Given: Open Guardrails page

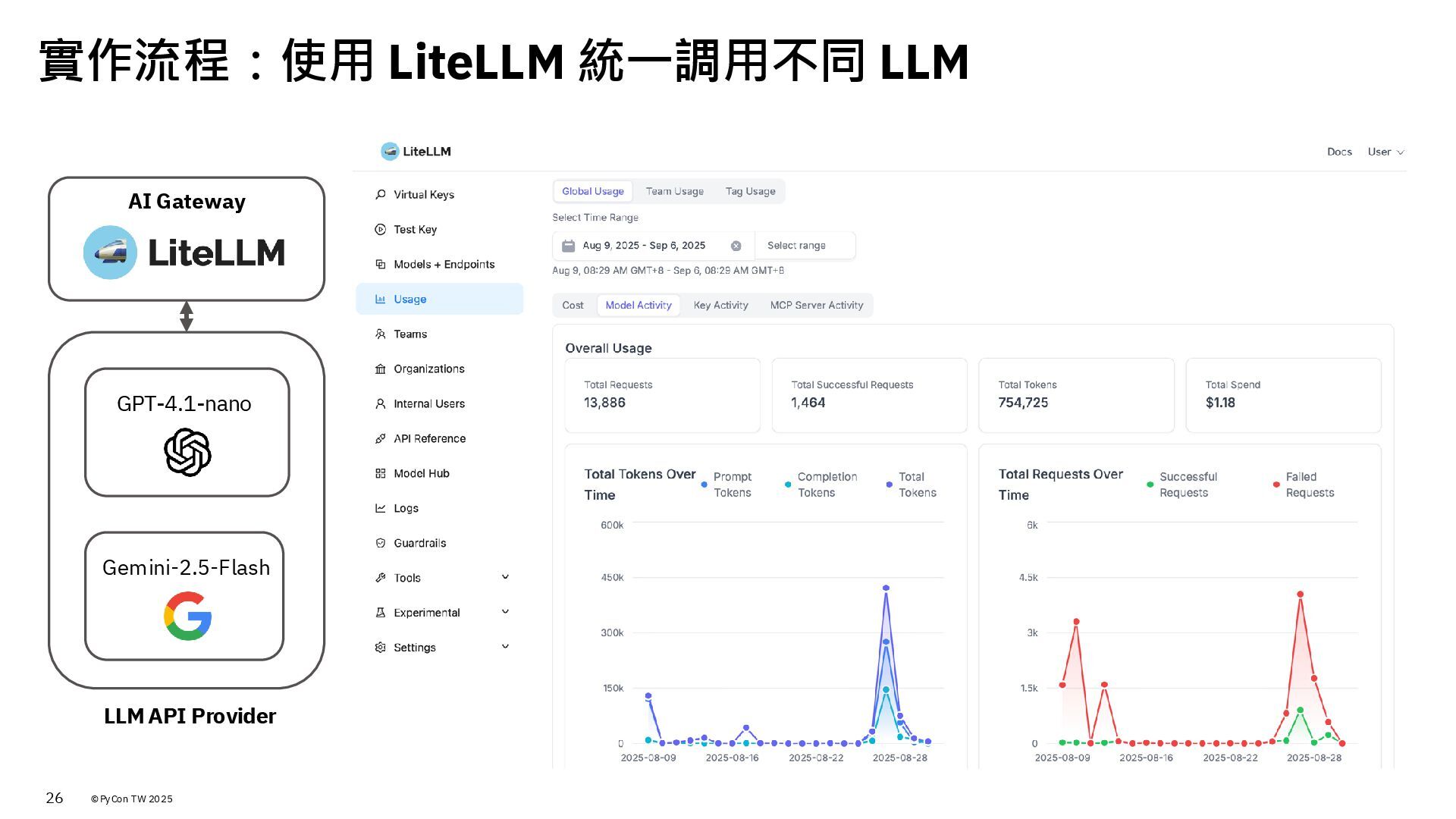Looking at the screenshot, I should [x=440, y=544].
